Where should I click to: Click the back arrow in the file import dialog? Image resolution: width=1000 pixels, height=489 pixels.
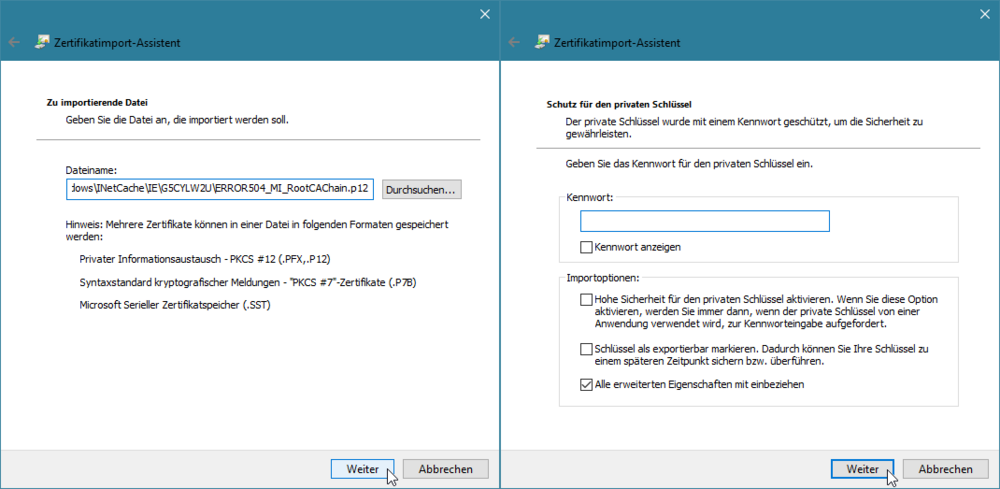click(14, 43)
